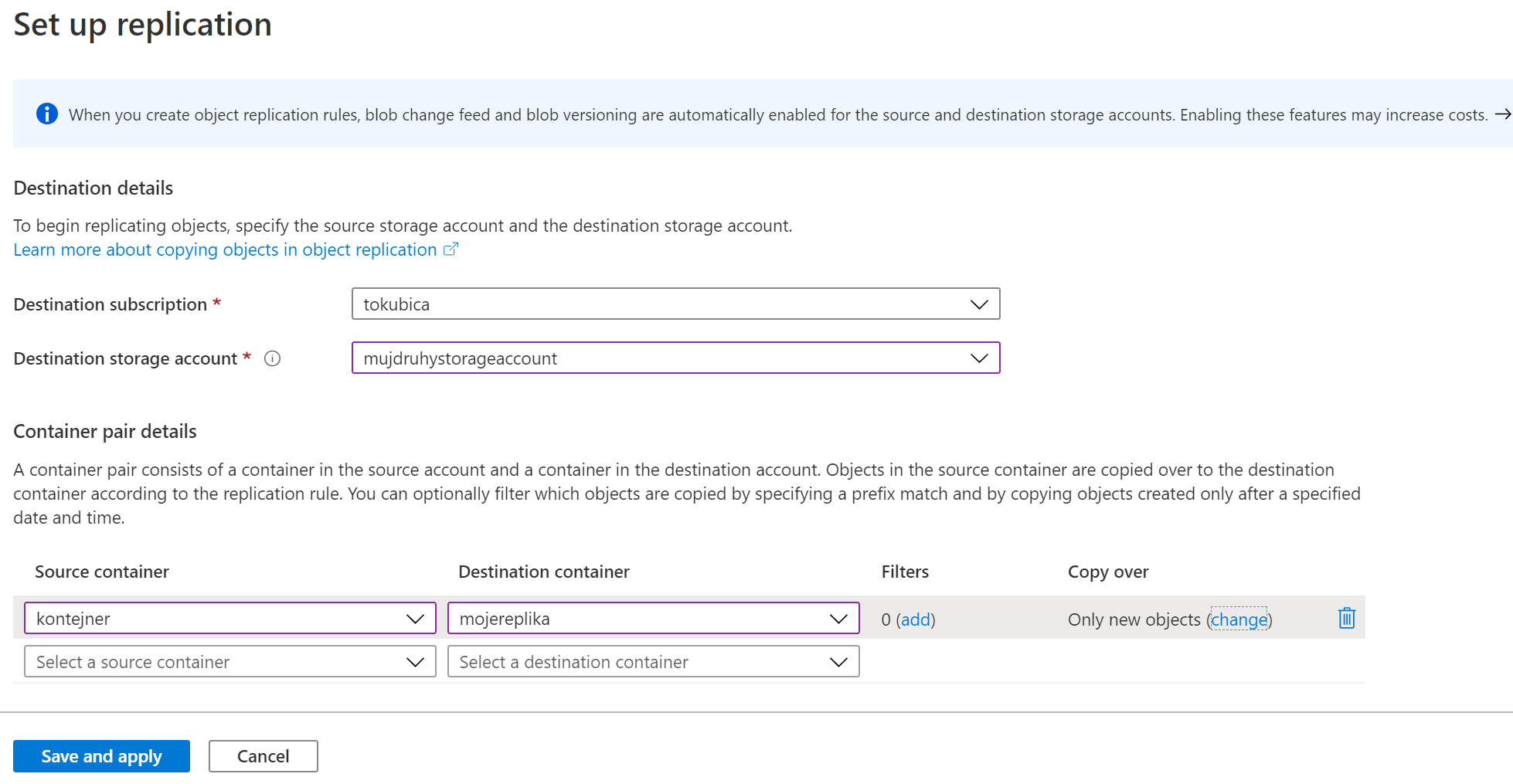Open the mujdruhystorageaccount storage account dropdown
This screenshot has width=1513, height=784.
(665, 358)
